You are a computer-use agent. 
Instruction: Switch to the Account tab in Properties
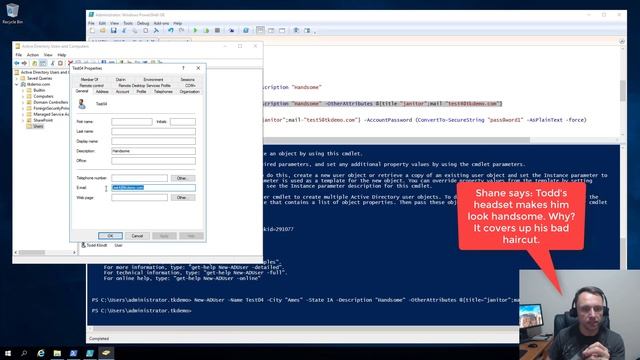point(122,92)
